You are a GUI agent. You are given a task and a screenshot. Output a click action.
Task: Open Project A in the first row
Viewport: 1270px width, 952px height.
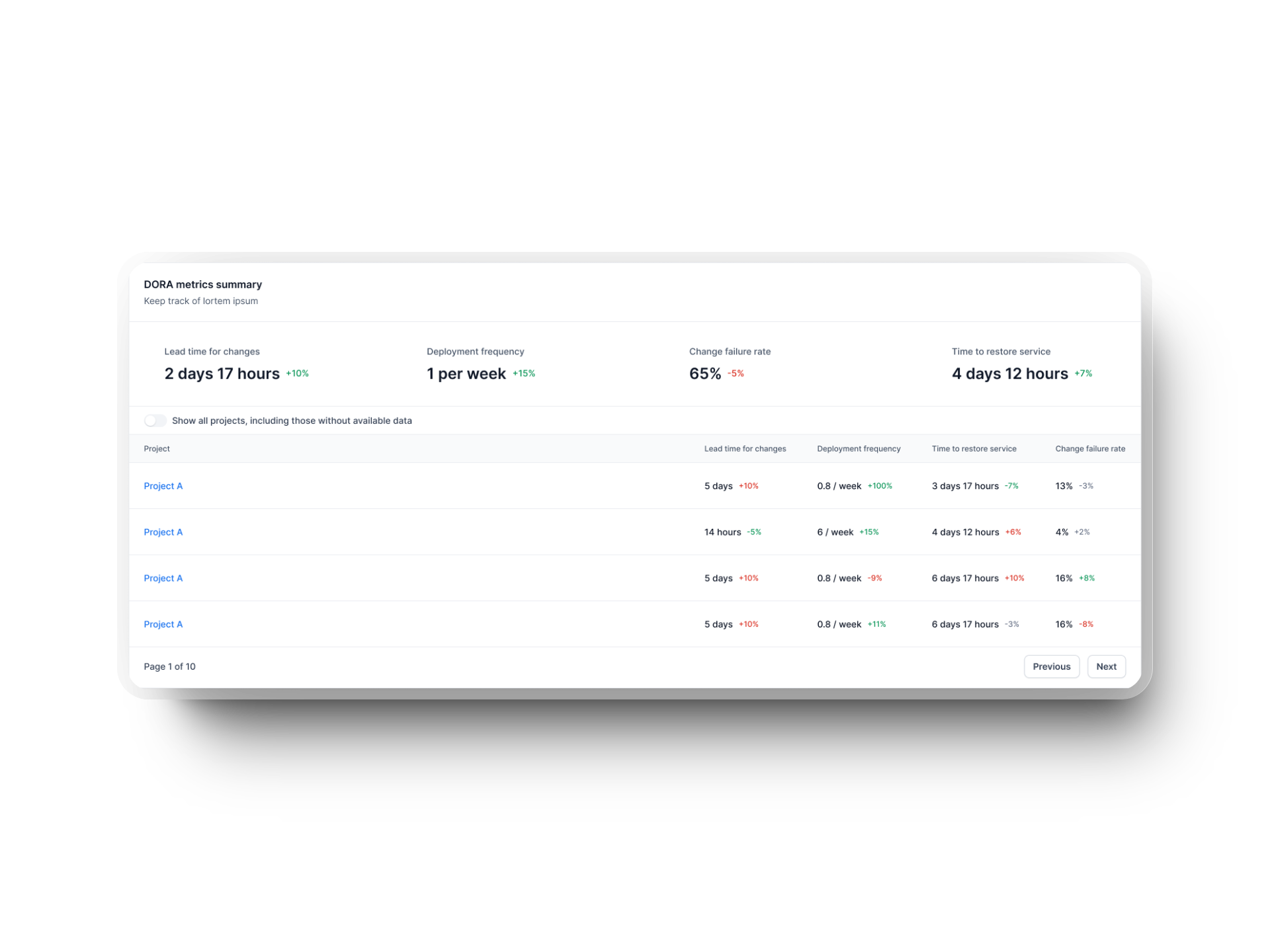pyautogui.click(x=163, y=485)
